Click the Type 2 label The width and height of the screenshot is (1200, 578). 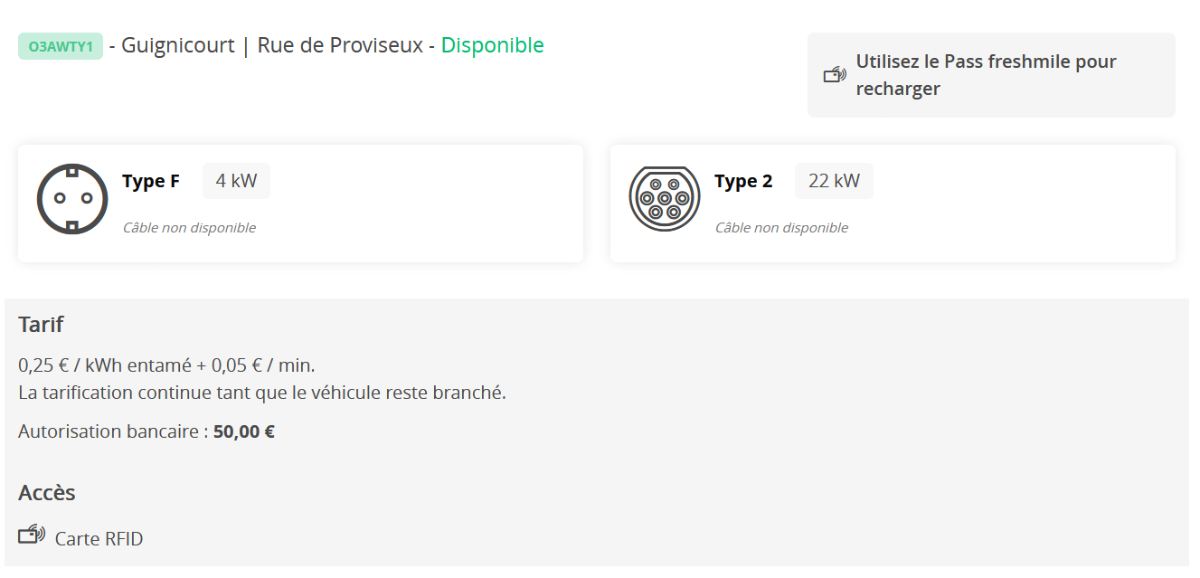[x=743, y=181]
